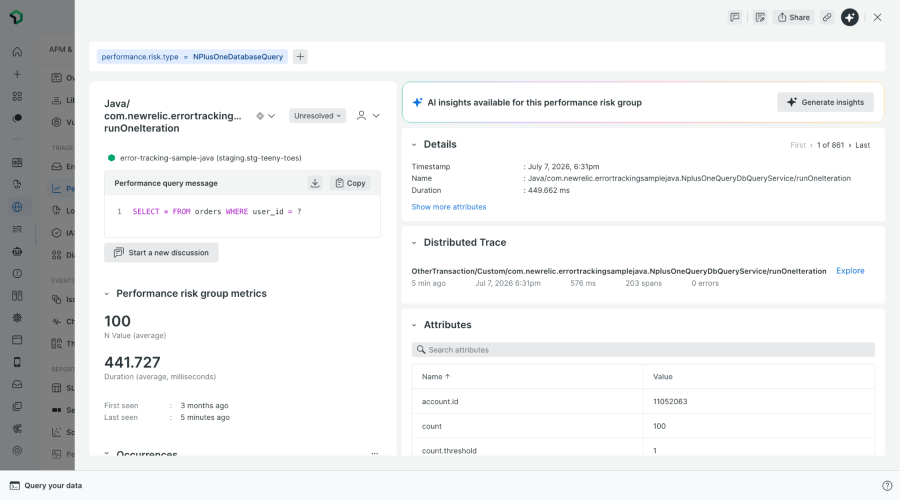Click Show more attributes link
Image resolution: width=900 pixels, height=500 pixels.
(x=449, y=207)
